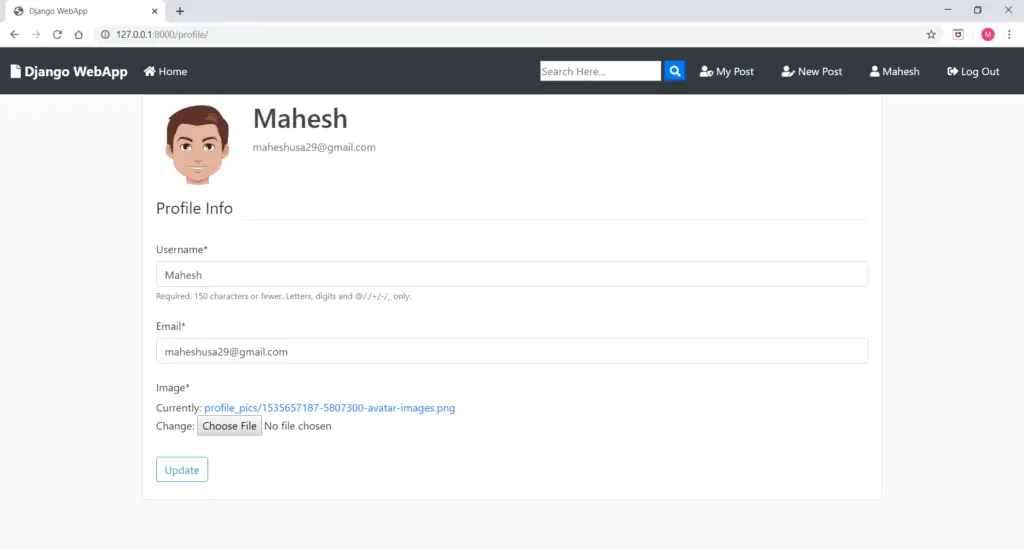The width and height of the screenshot is (1024, 549).
Task: Click the browser back arrow
Action: pyautogui.click(x=14, y=34)
